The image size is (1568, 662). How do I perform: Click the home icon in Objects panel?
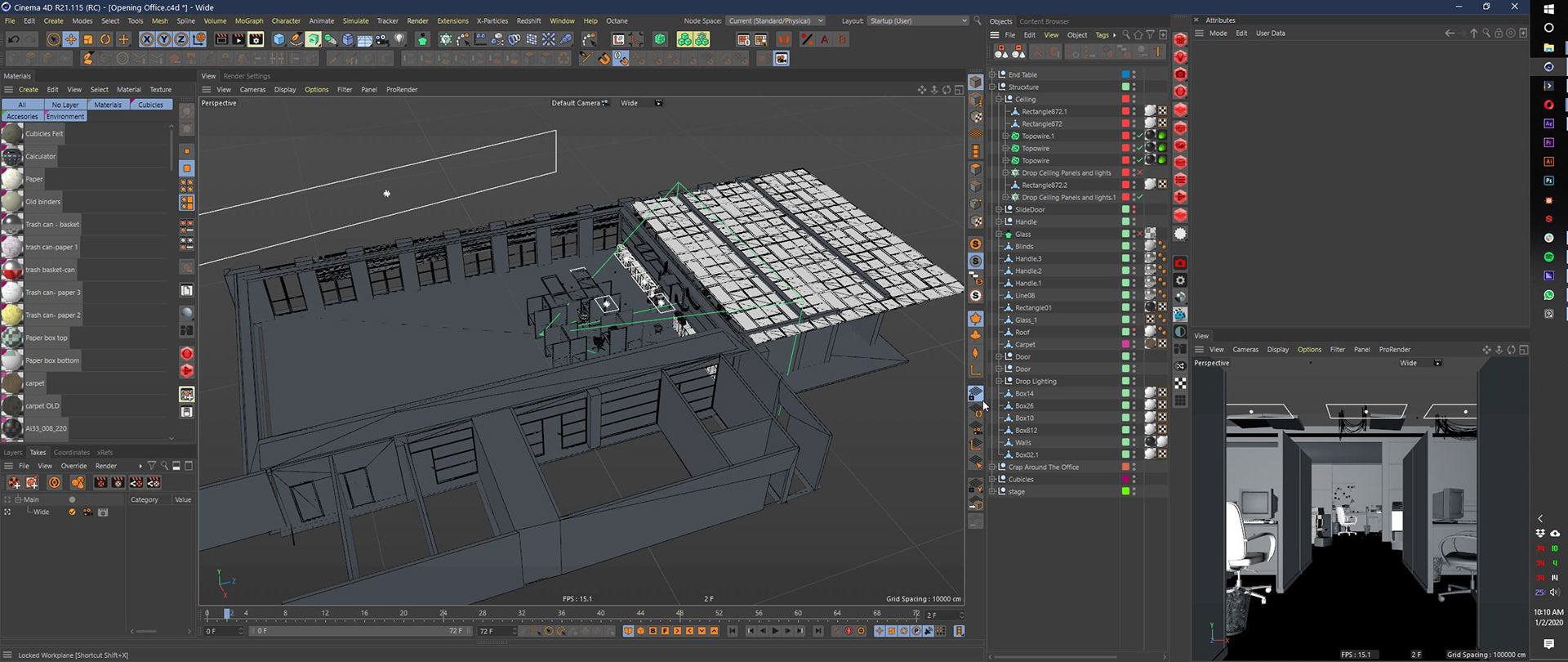pyautogui.click(x=1138, y=35)
